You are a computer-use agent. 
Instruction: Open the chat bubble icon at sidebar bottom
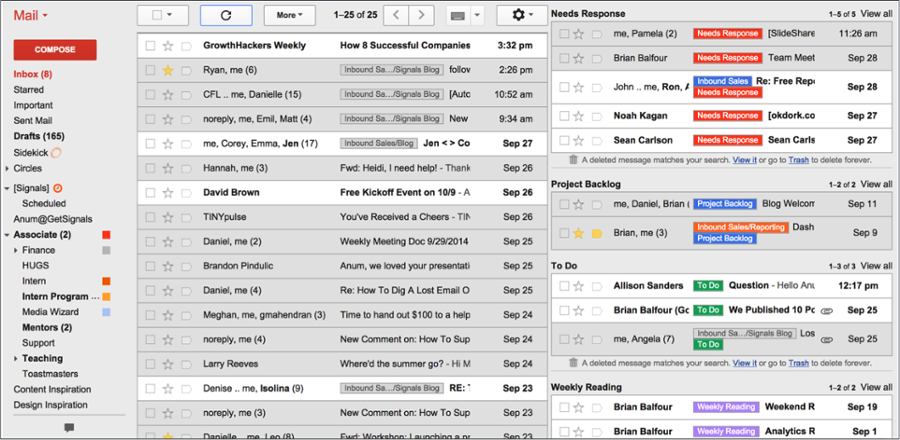[x=69, y=427]
